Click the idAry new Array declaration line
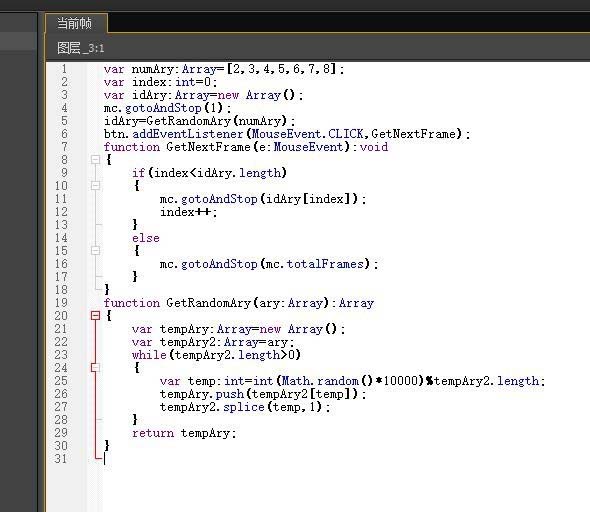Image resolution: width=590 pixels, height=512 pixels. [203, 95]
